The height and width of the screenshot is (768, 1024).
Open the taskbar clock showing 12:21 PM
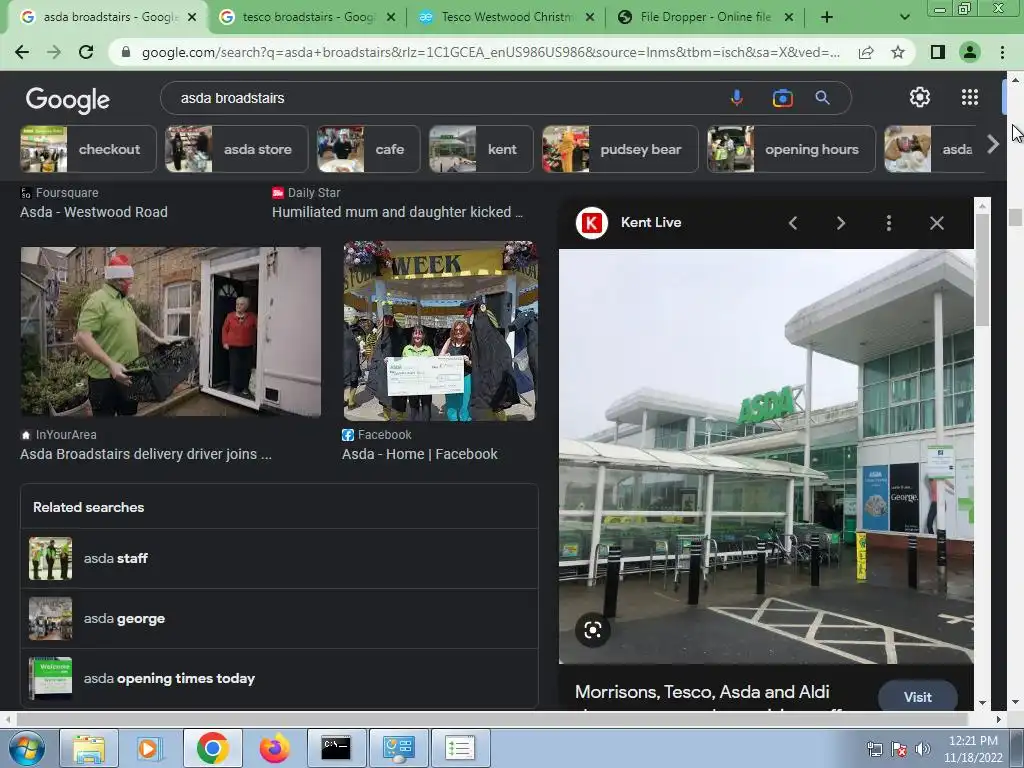(x=973, y=749)
